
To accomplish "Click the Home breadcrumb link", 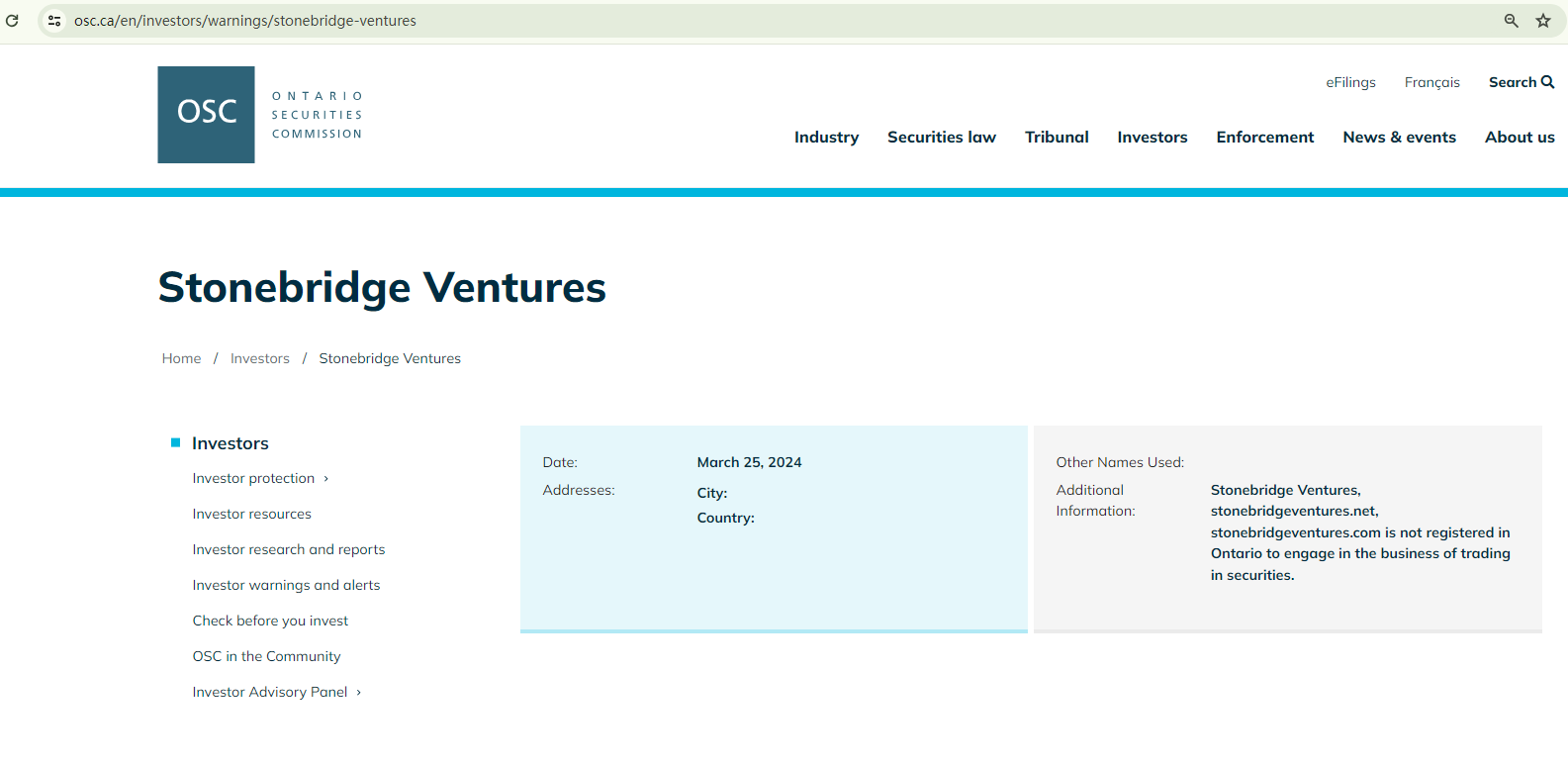I will click(x=181, y=358).
